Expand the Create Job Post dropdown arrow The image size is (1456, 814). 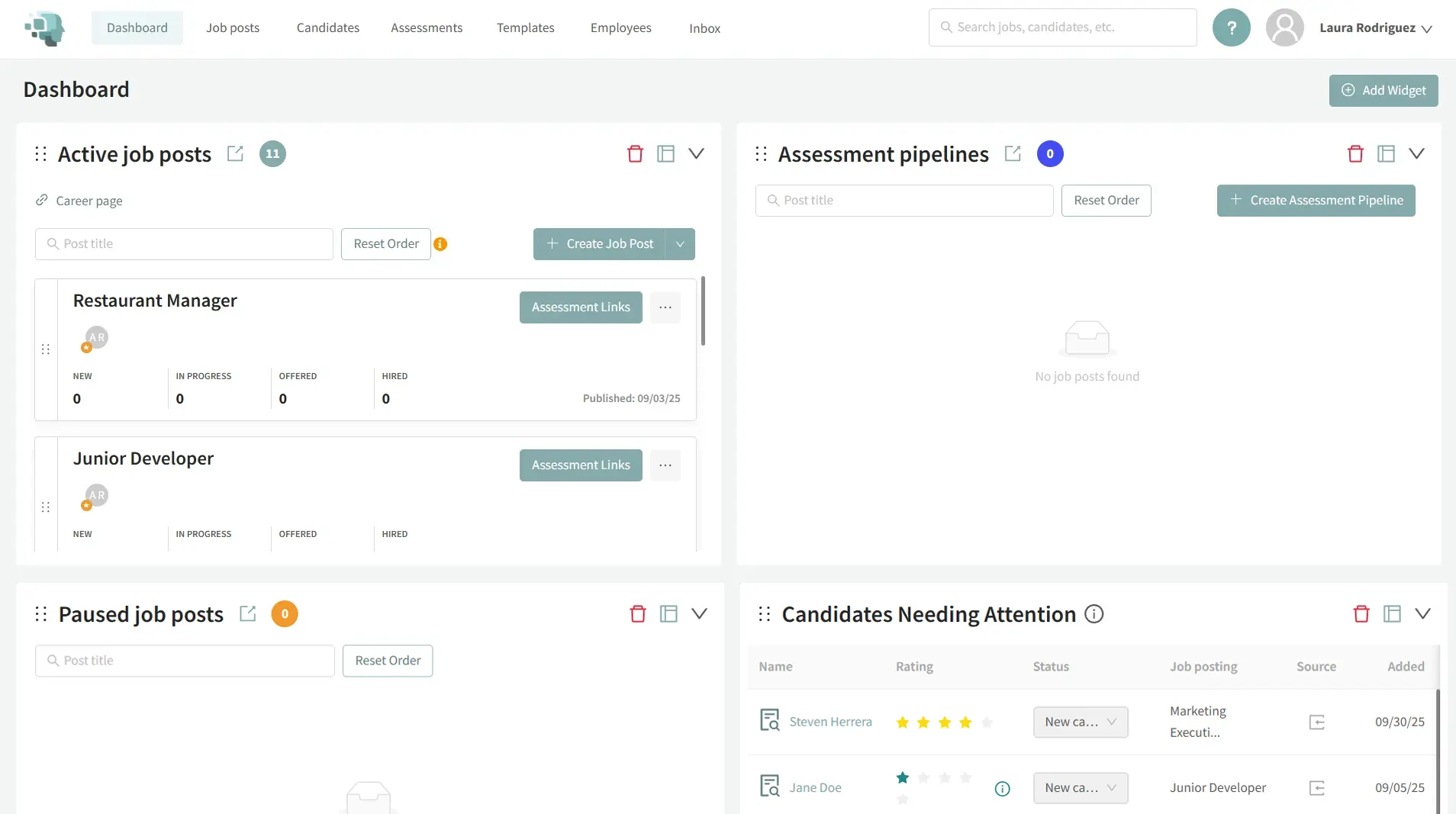[x=680, y=244]
